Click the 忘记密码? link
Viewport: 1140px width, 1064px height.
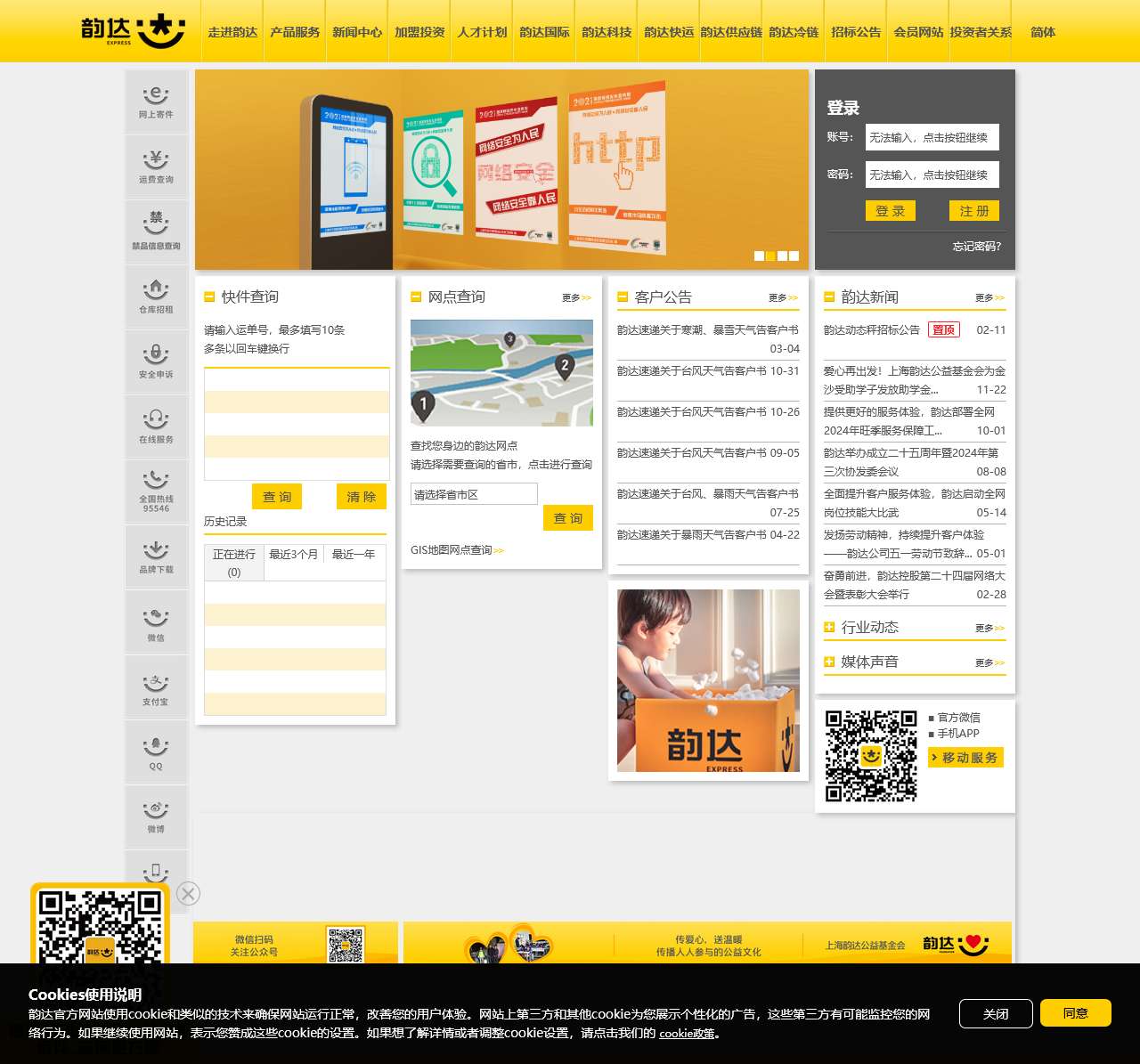(x=977, y=246)
